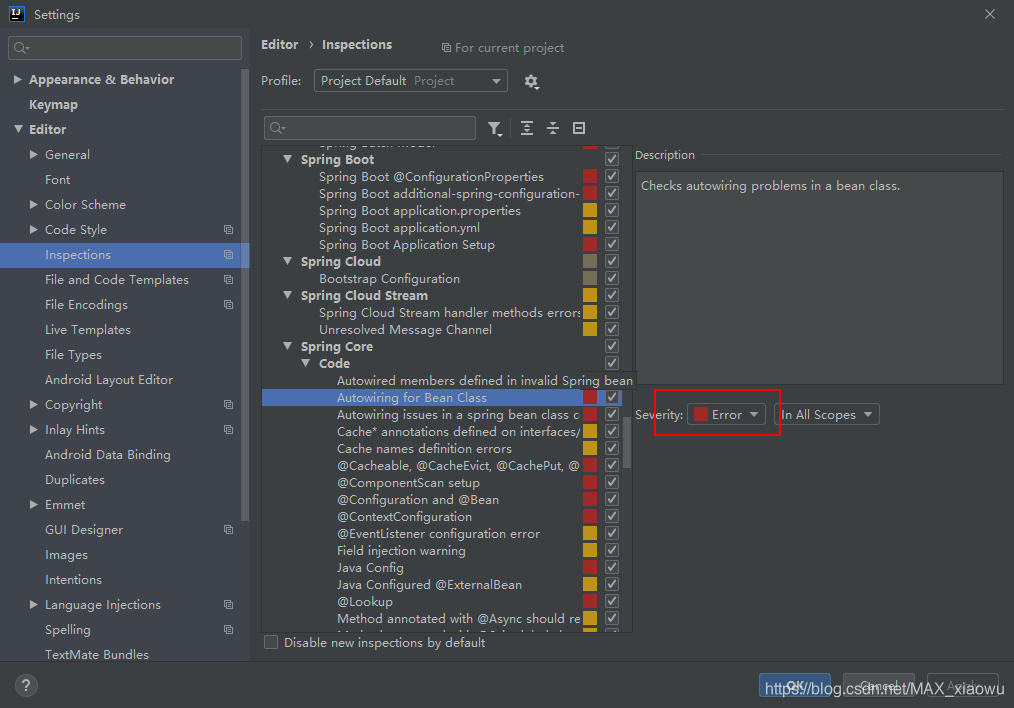1014x708 pixels.
Task: Toggle @Lookup inspection checkbox
Action: click(x=612, y=601)
